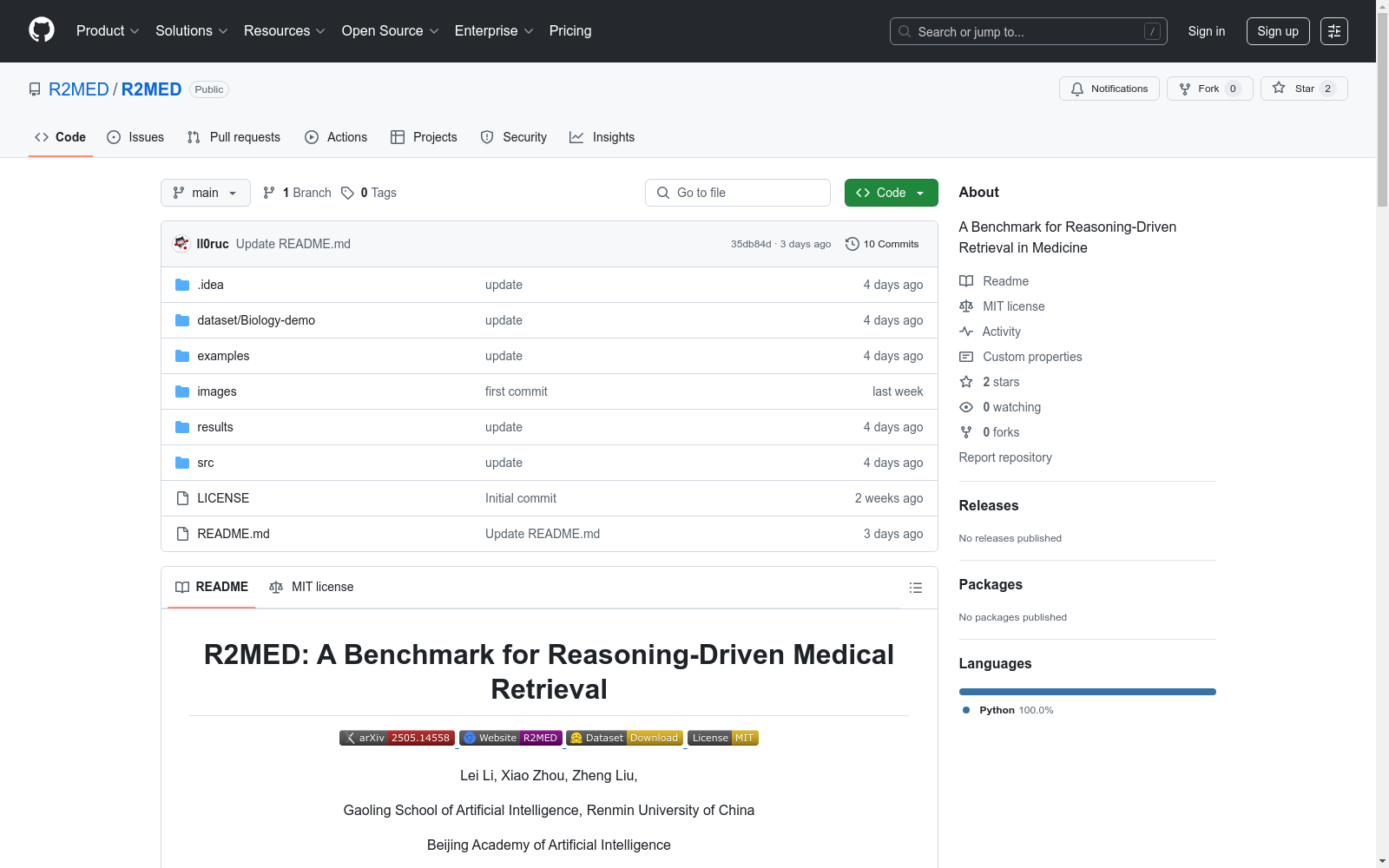Click the 0 forks link in About
The height and width of the screenshot is (868, 1389).
coord(1001,432)
